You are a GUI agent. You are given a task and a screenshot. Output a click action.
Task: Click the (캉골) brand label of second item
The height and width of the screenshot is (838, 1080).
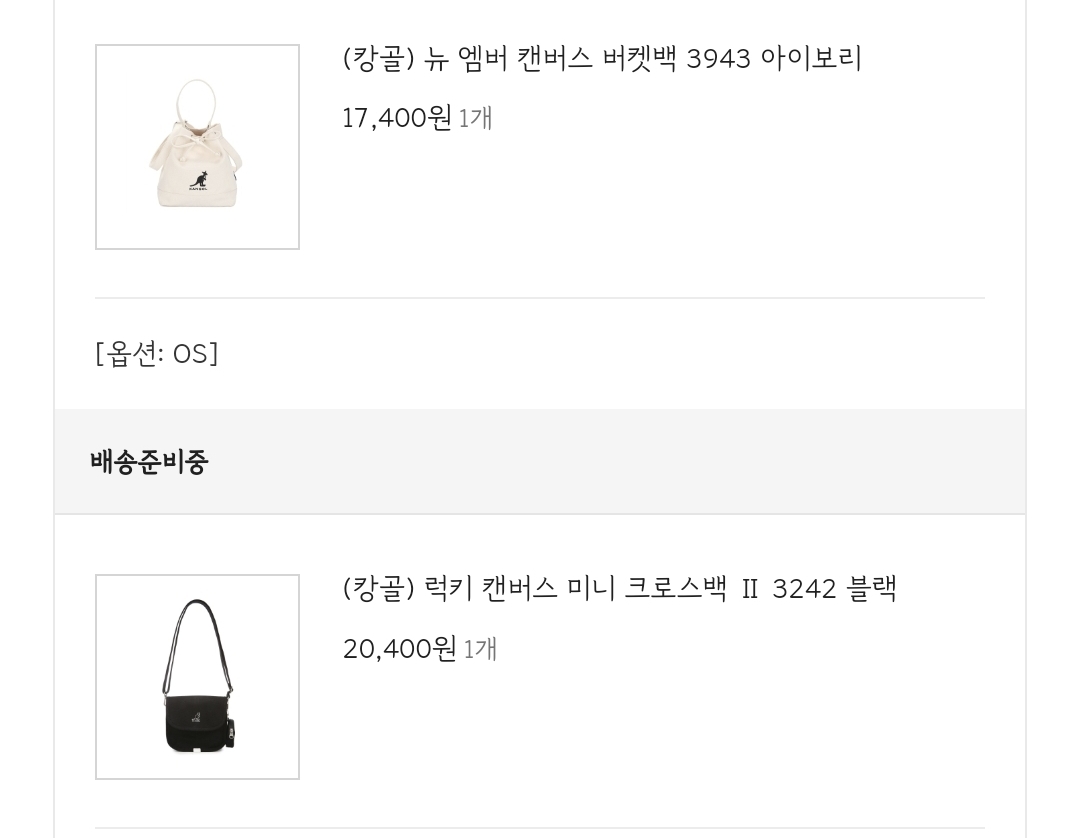click(378, 589)
